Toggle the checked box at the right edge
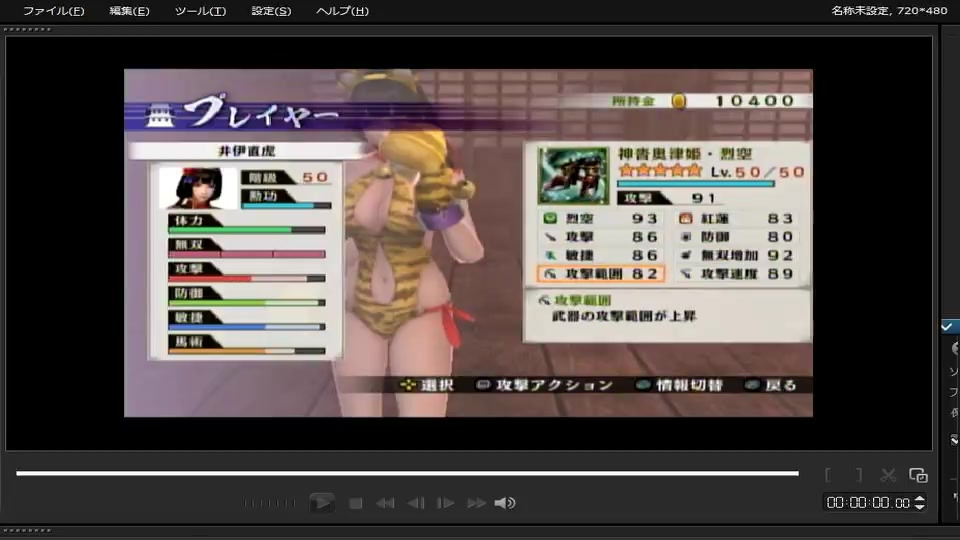The width and height of the screenshot is (960, 540). [948, 327]
